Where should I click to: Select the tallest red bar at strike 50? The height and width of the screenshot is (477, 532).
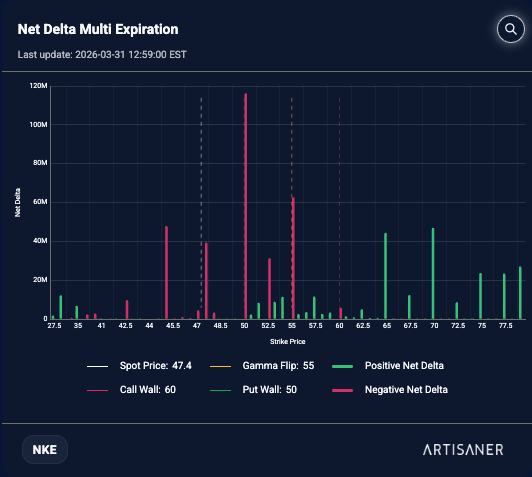pyautogui.click(x=246, y=206)
